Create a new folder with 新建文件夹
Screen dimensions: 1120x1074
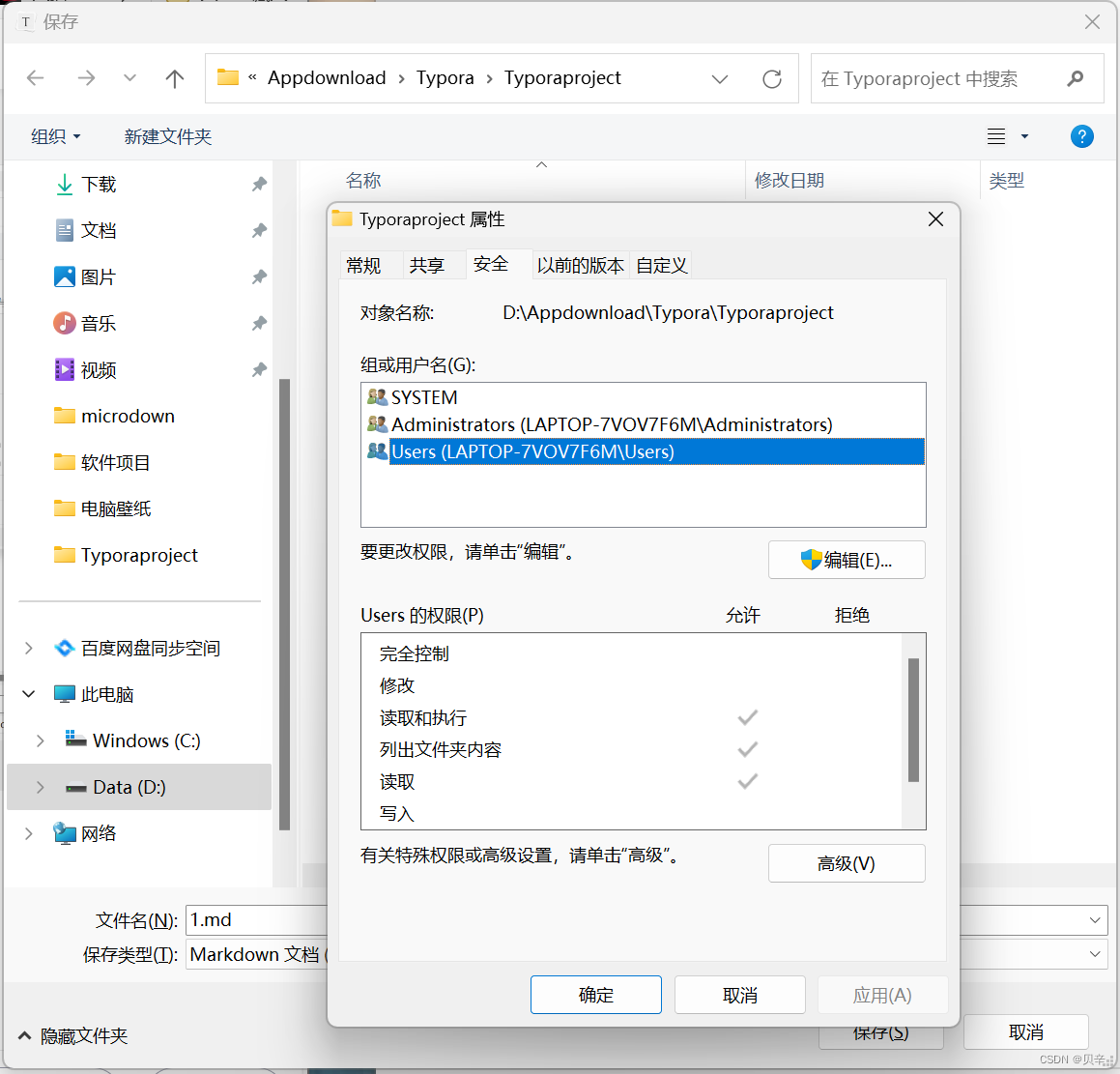(x=168, y=136)
